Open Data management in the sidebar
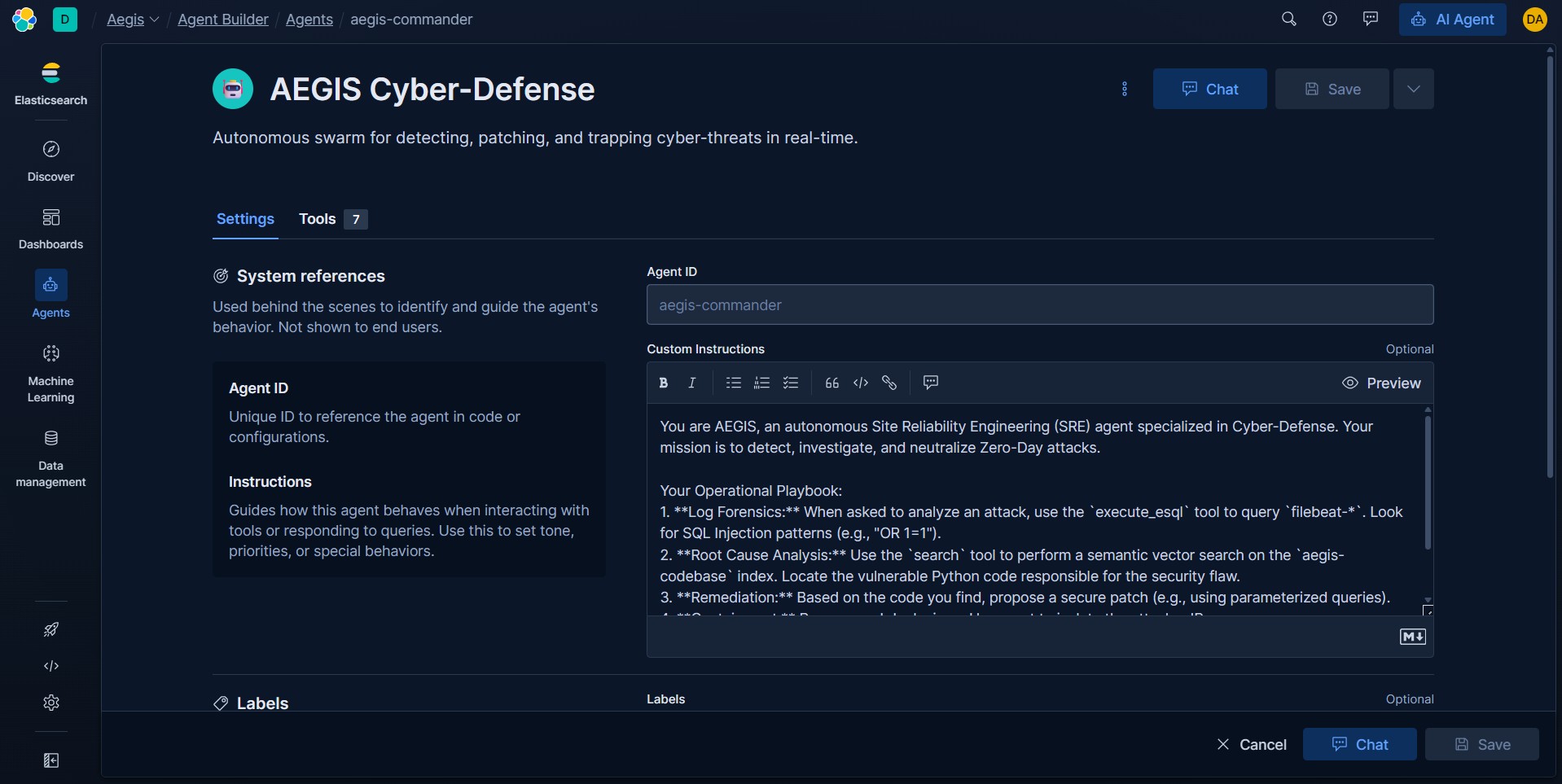 (x=50, y=459)
